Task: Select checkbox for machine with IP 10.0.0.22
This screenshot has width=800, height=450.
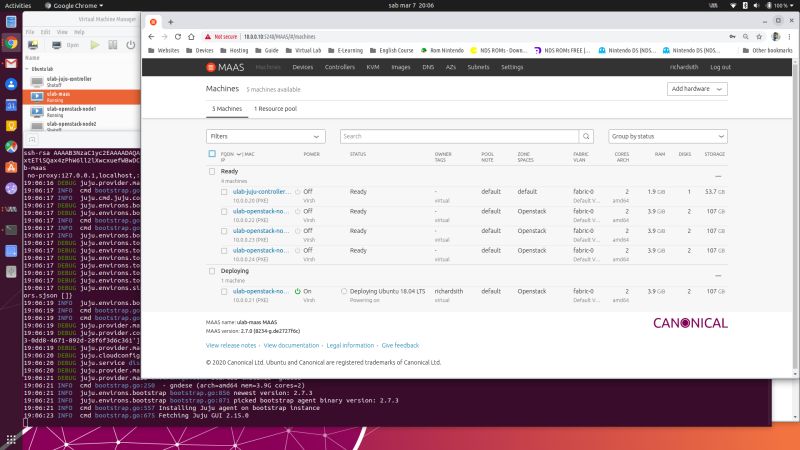Action: (224, 211)
